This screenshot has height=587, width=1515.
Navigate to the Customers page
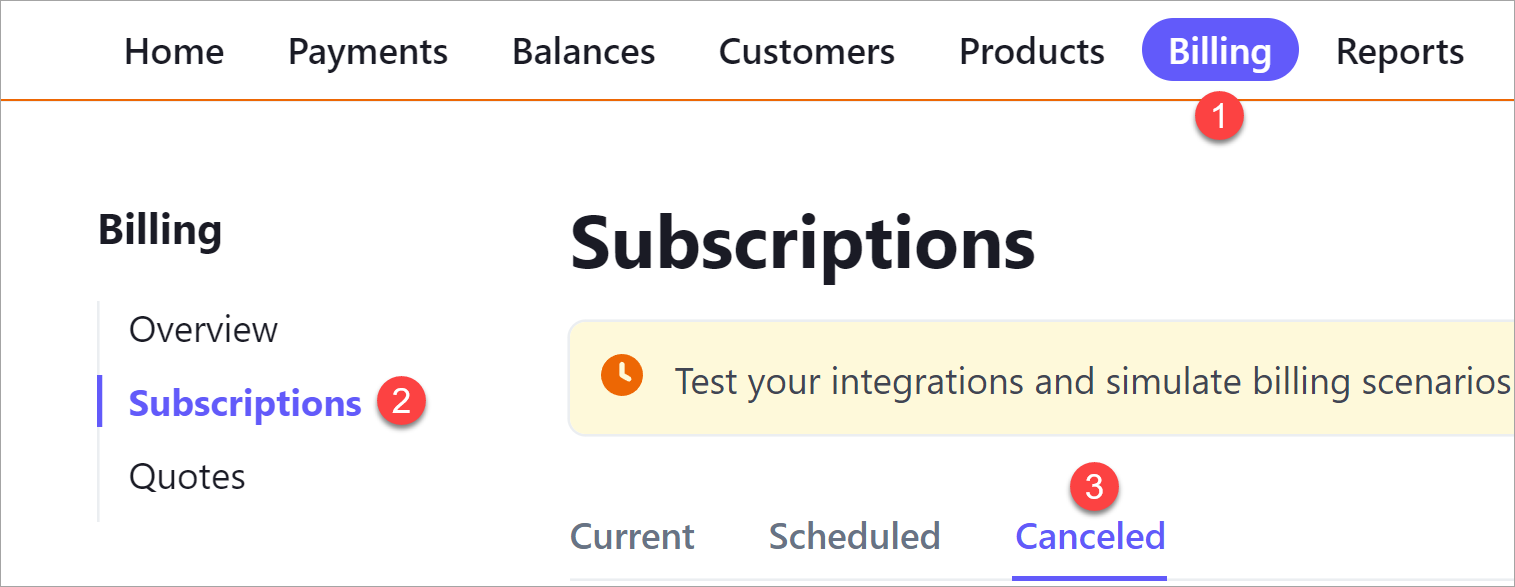(x=806, y=51)
